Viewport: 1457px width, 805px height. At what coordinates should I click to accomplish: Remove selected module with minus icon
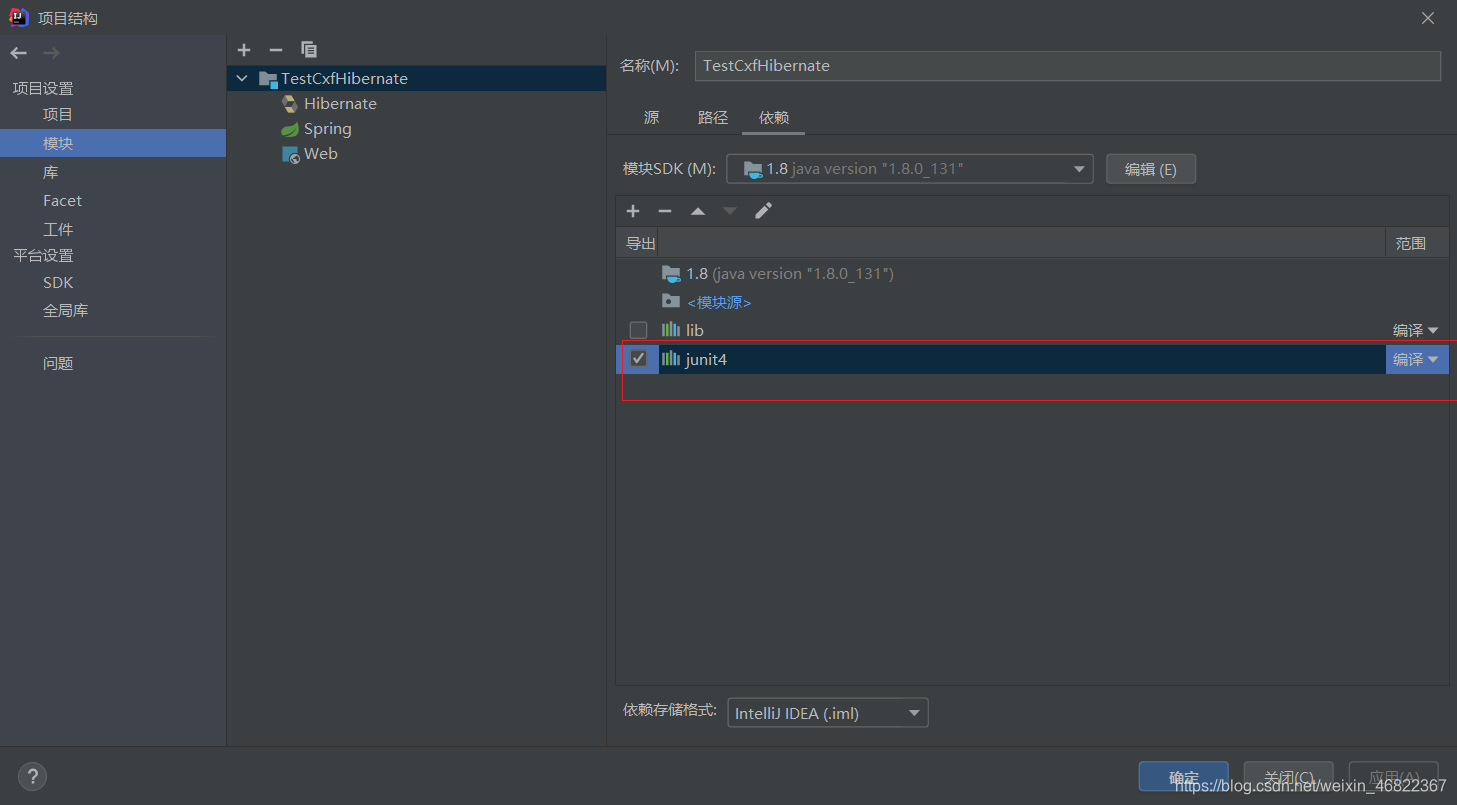(276, 49)
